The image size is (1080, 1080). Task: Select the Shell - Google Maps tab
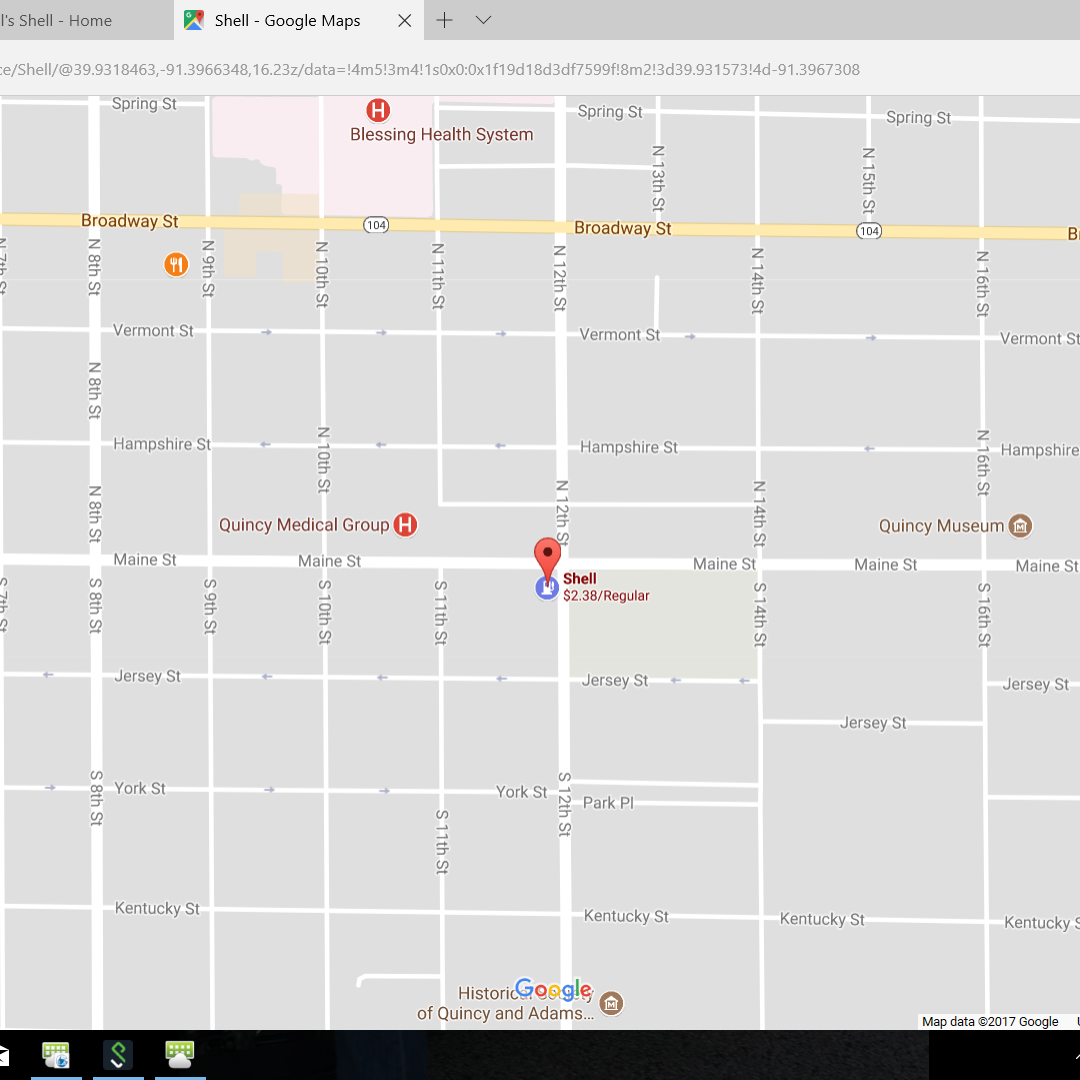[x=287, y=20]
